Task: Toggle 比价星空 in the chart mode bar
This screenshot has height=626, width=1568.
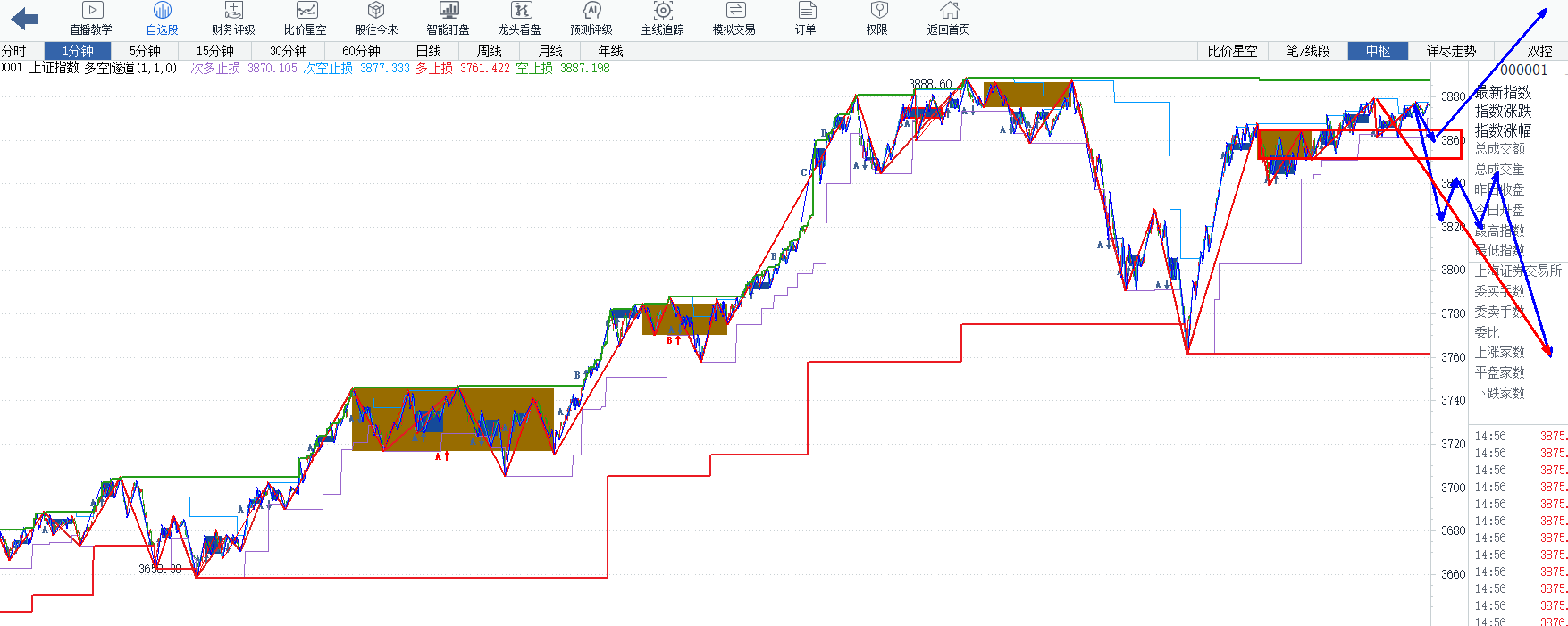Action: (x=1233, y=51)
